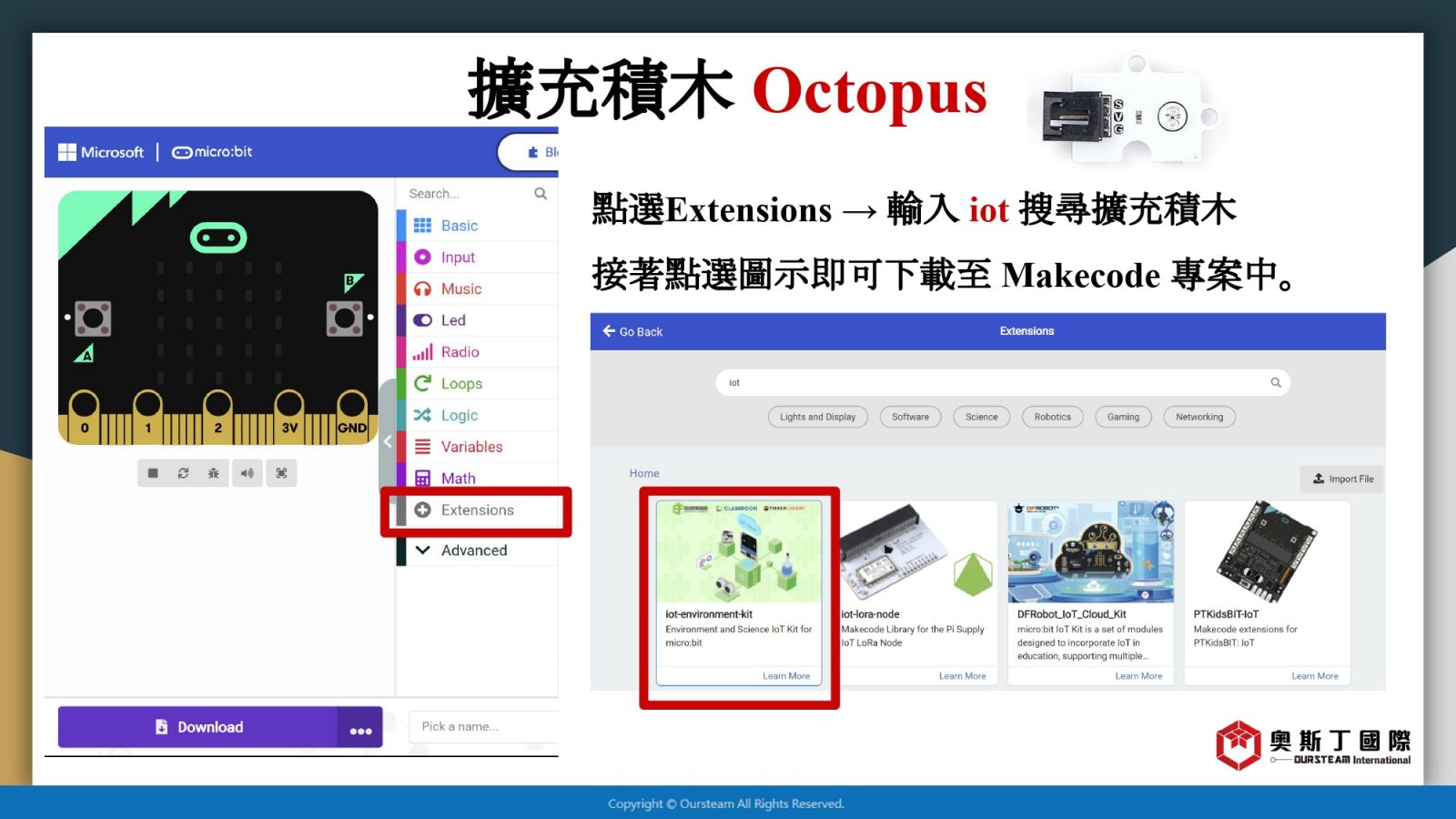Click the micro:bit logo

(x=212, y=152)
